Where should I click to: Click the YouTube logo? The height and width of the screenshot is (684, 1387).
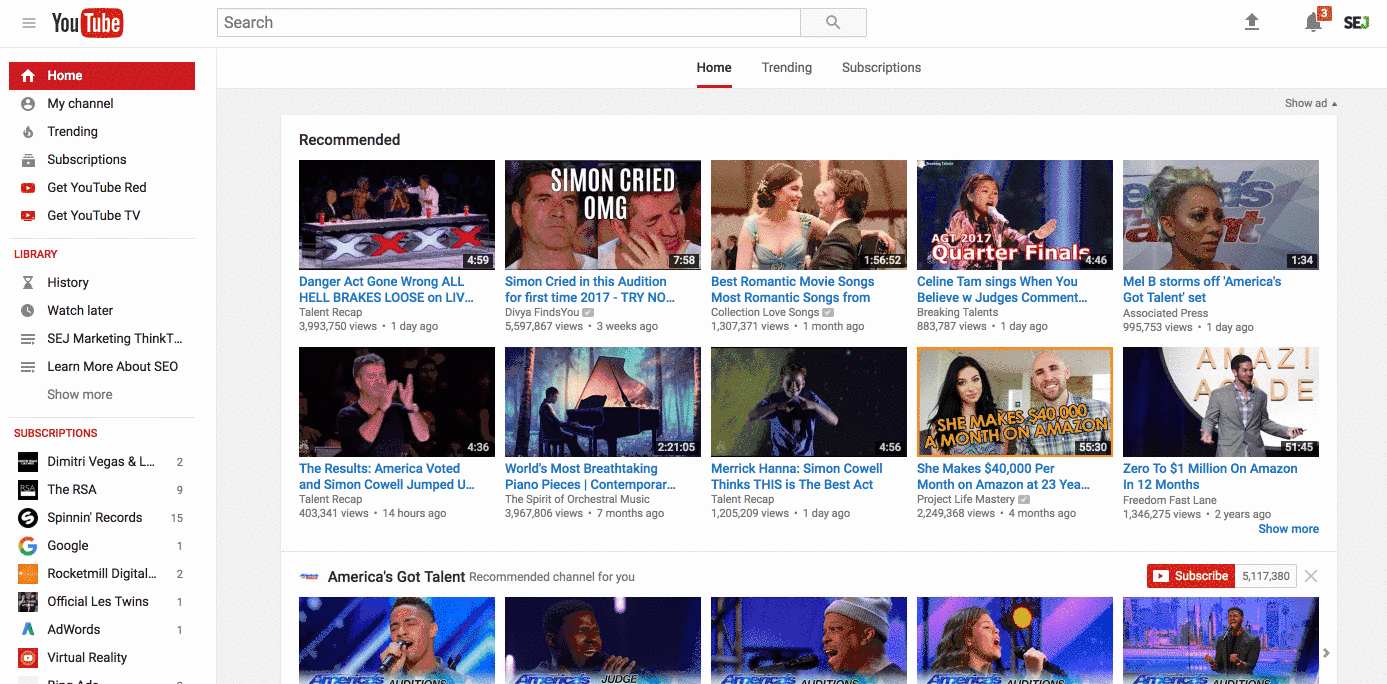pyautogui.click(x=87, y=22)
